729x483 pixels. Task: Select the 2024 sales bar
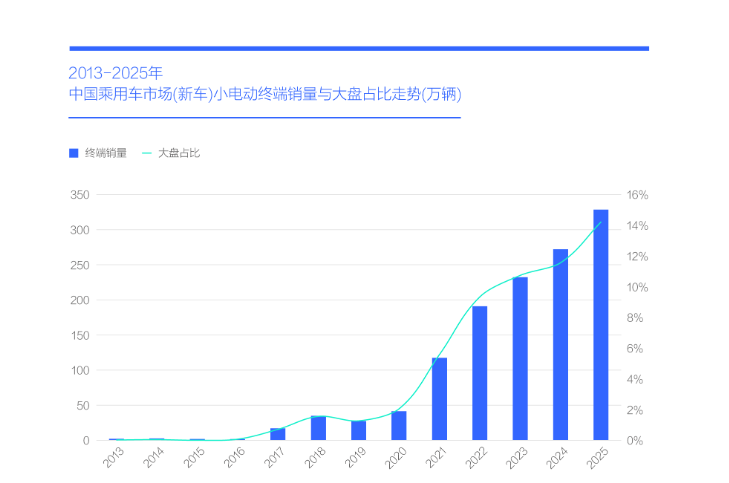[x=560, y=345]
